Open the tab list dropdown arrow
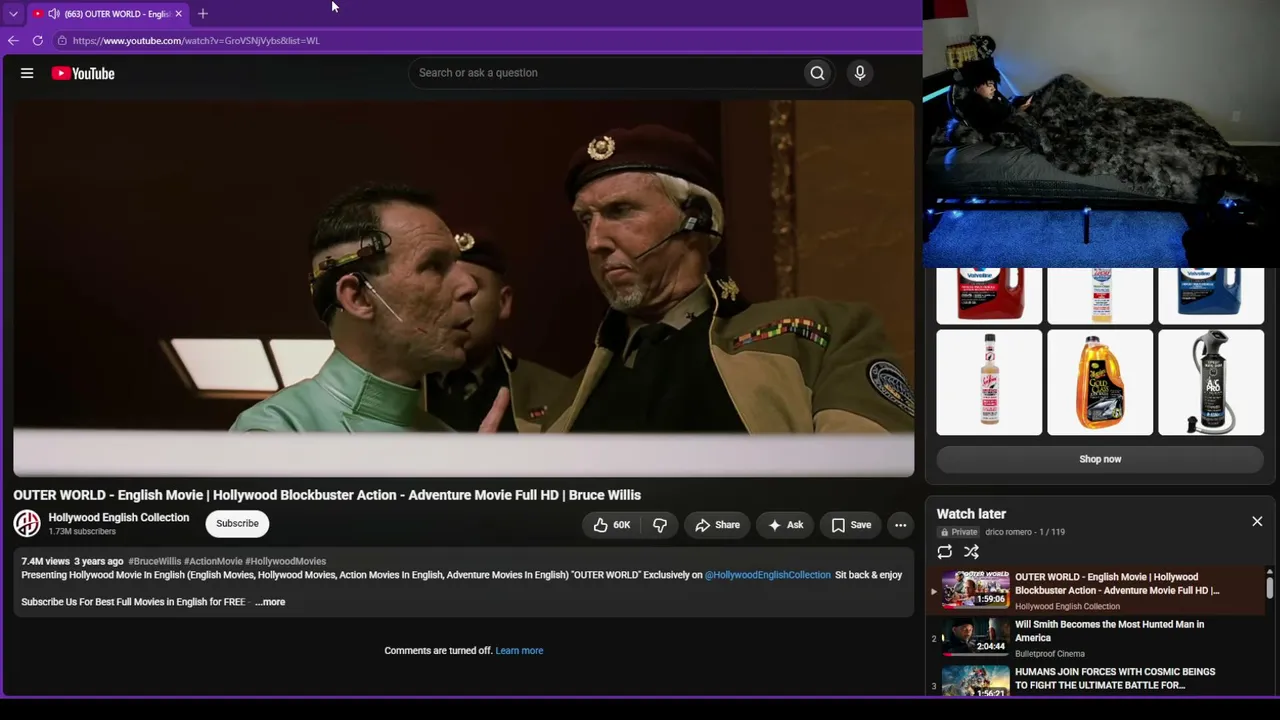1280x720 pixels. tap(13, 14)
